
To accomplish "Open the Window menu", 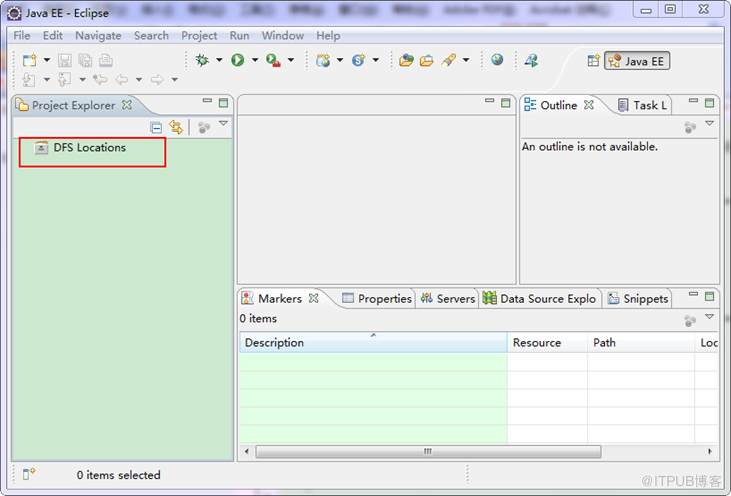I will pos(283,35).
